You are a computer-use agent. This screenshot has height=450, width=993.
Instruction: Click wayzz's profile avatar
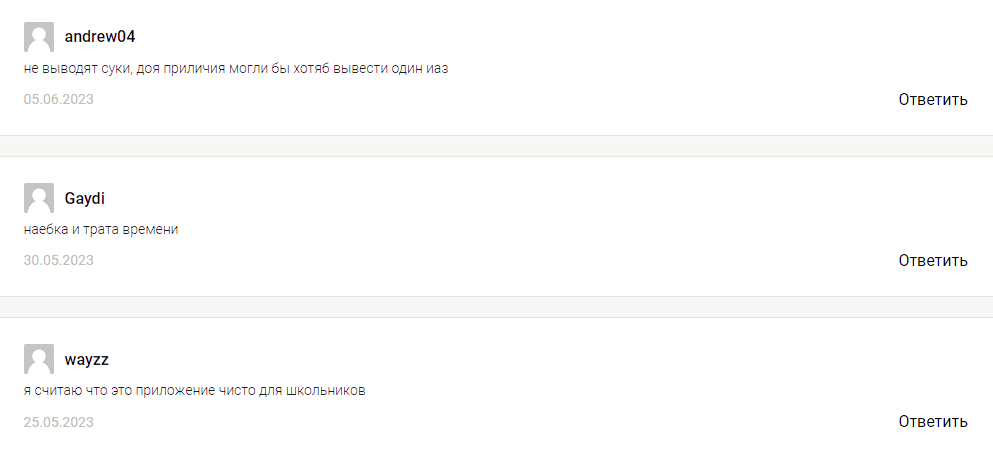pyautogui.click(x=38, y=359)
